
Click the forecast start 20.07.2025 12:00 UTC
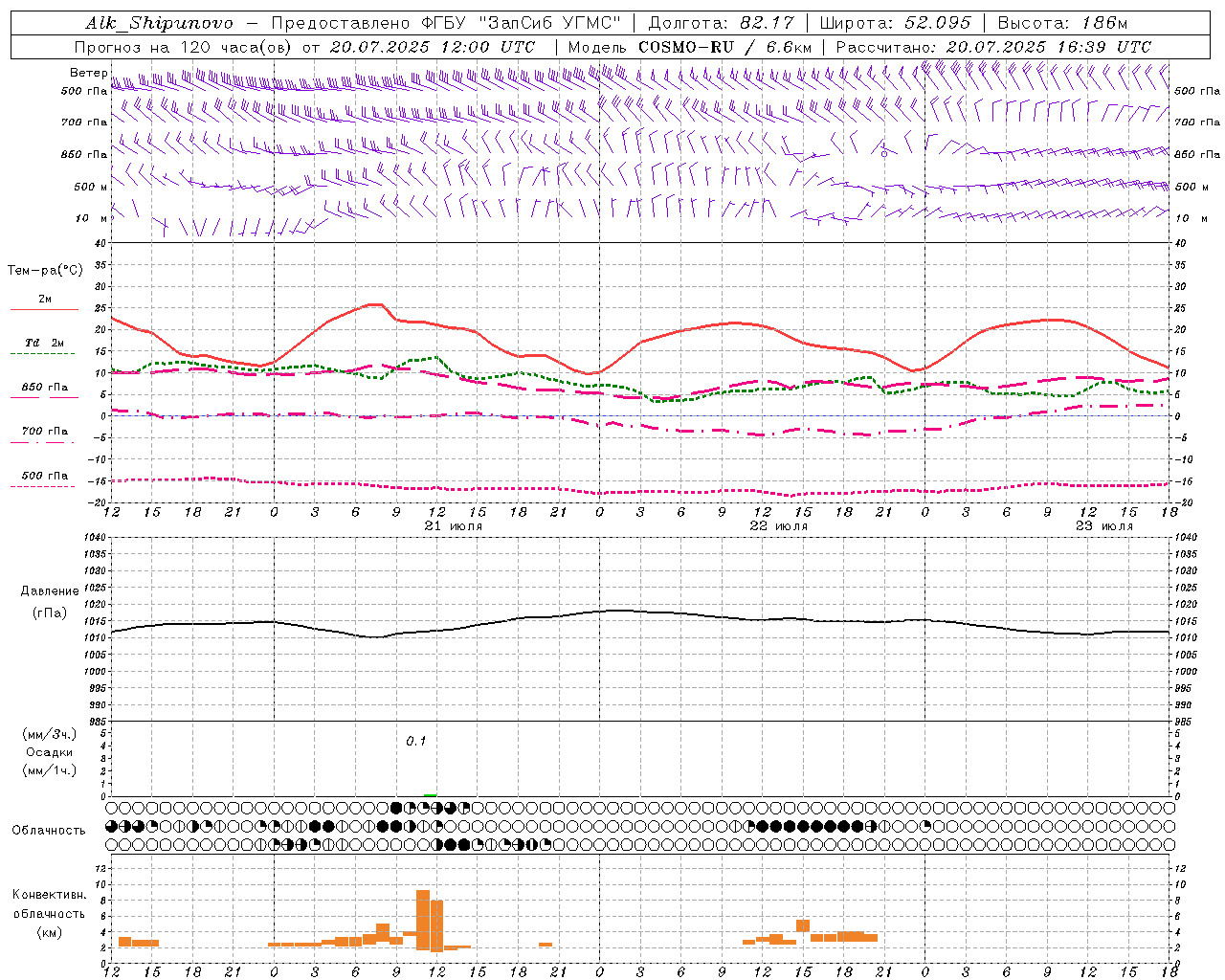433,47
